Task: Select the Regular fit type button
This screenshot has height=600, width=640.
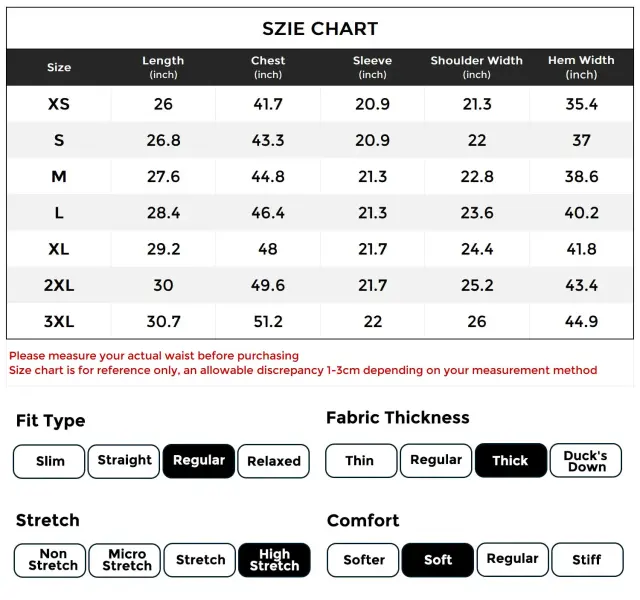Action: click(x=199, y=461)
